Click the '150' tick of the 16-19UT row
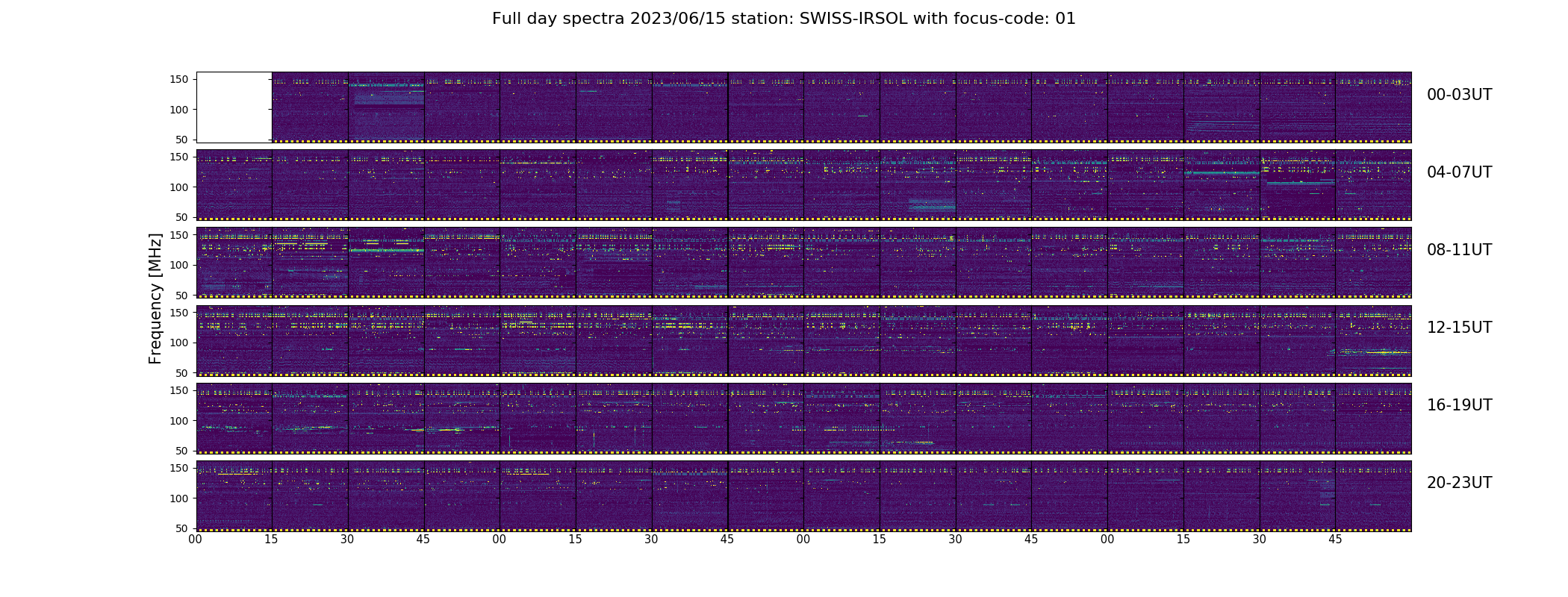Screen dimensions: 1568x597 (179, 390)
